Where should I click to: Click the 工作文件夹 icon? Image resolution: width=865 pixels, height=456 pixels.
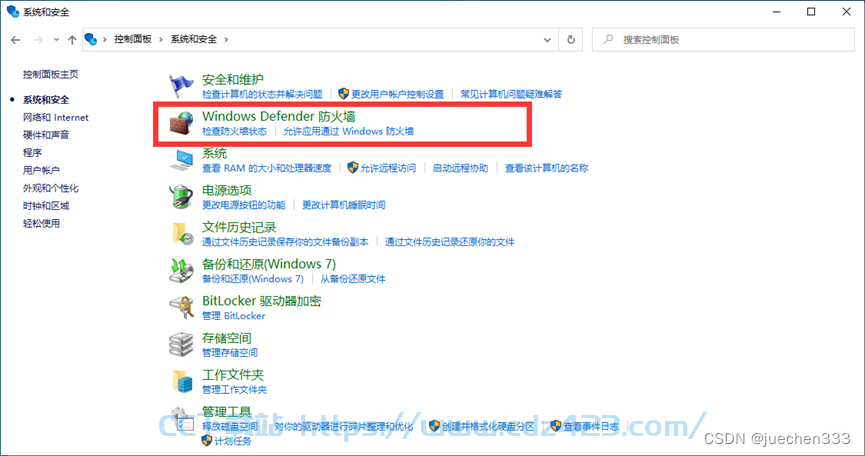[x=181, y=381]
